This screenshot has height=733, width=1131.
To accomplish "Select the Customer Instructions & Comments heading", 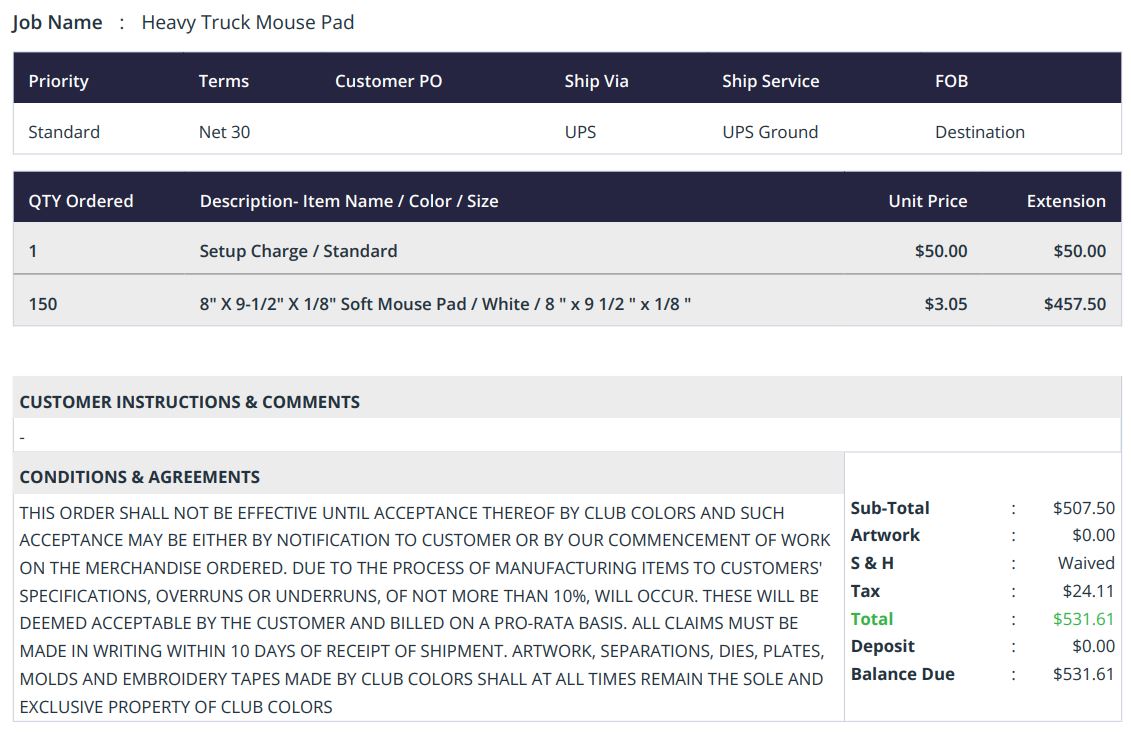I will coord(189,402).
